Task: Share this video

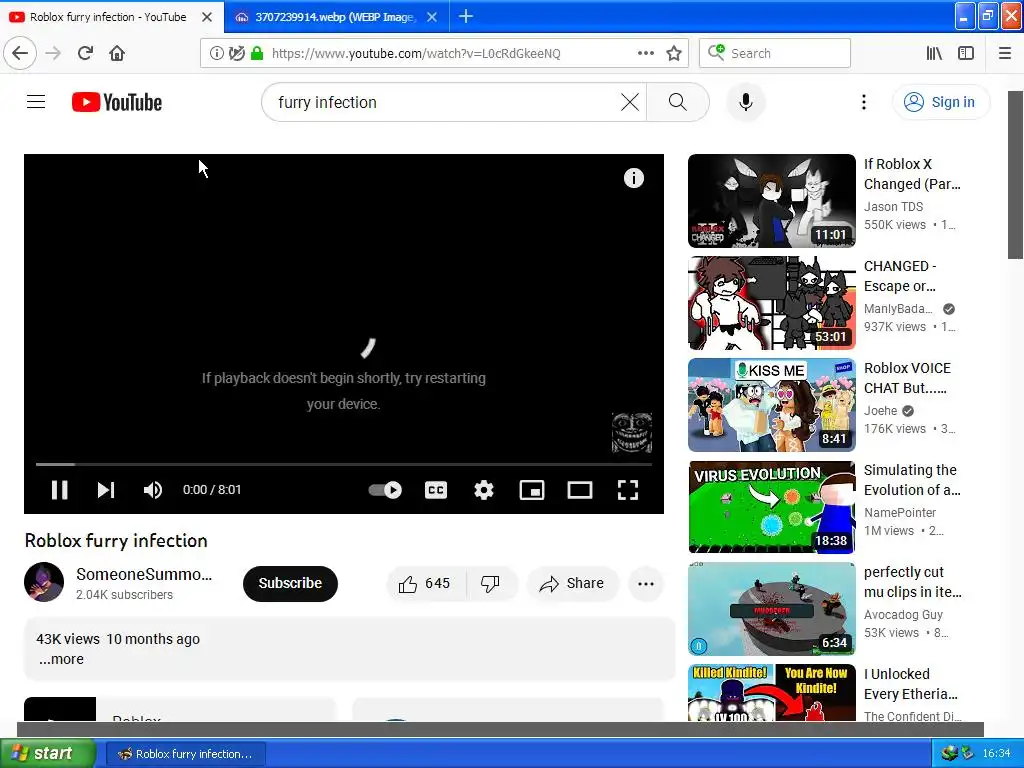Action: pos(572,583)
